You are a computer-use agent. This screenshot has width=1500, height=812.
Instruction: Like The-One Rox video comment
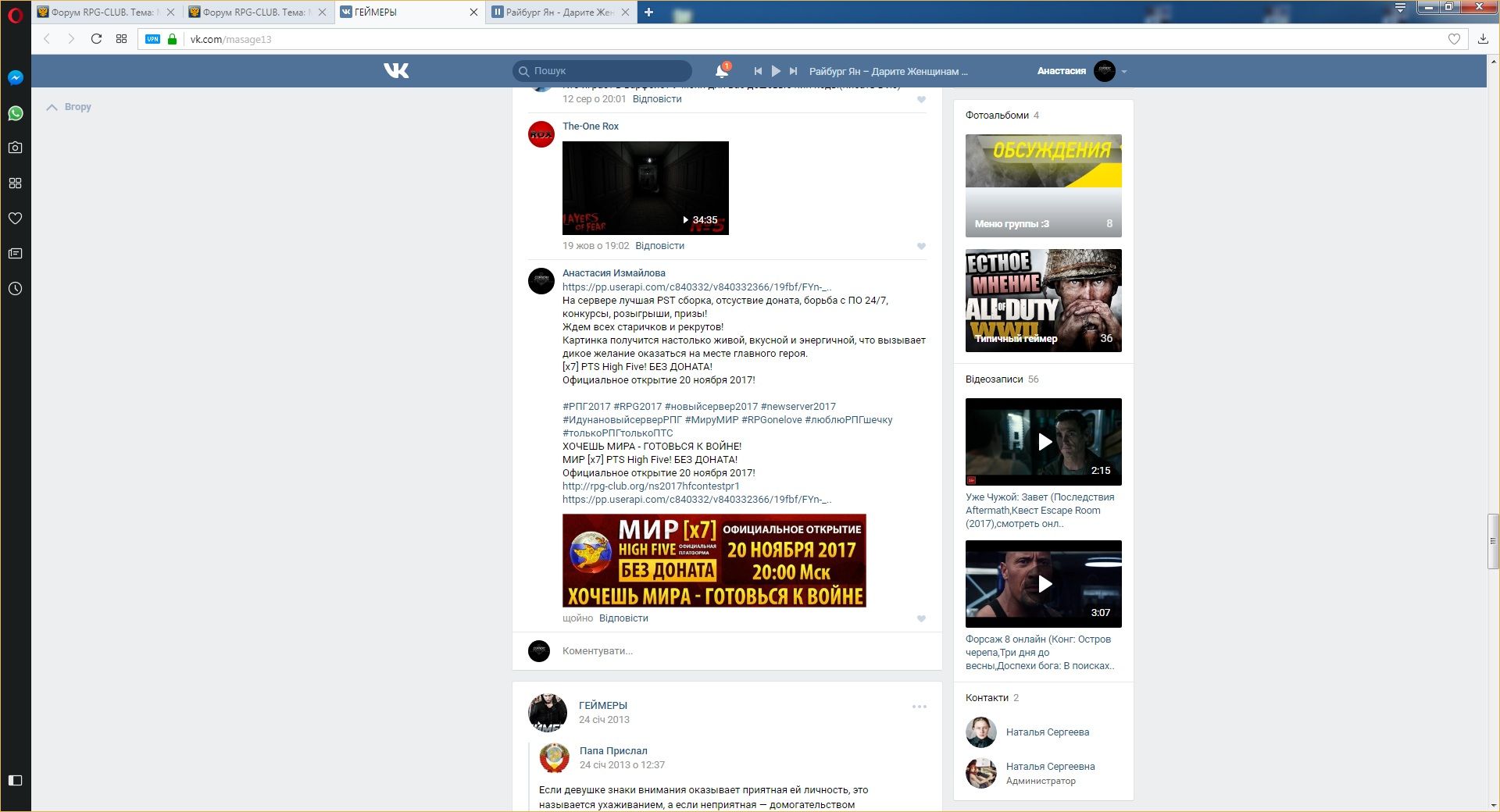tap(921, 247)
